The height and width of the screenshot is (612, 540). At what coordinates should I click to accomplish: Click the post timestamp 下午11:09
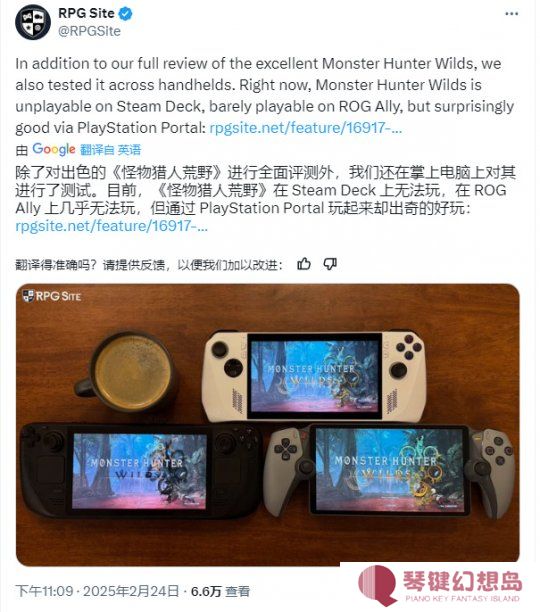(x=44, y=591)
